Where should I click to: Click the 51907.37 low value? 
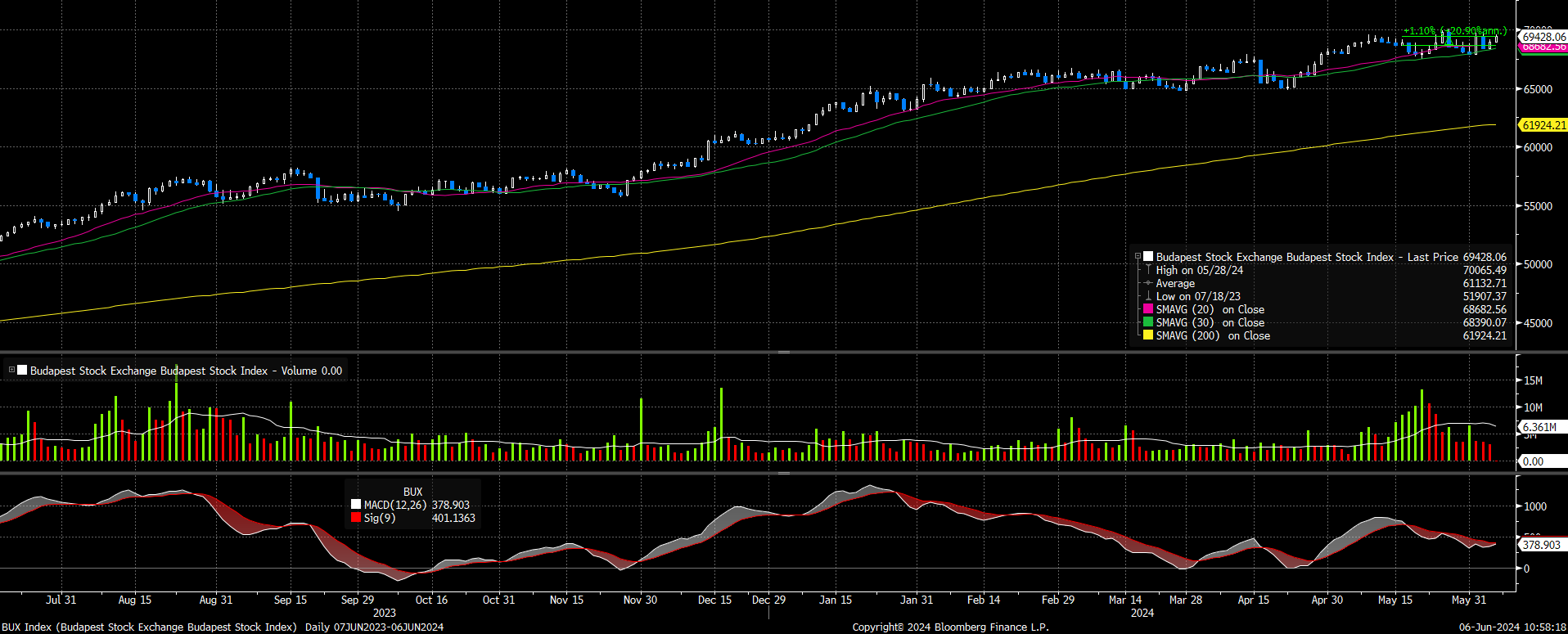click(x=1485, y=296)
